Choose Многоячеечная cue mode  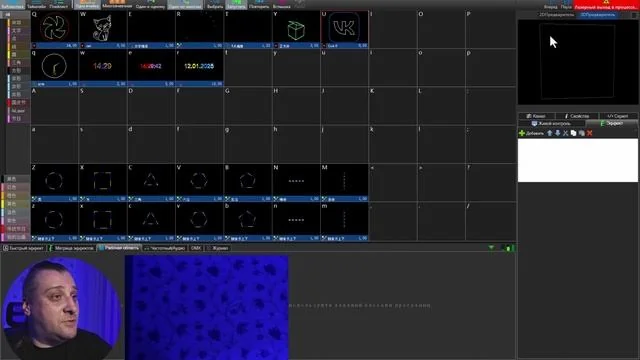pyautogui.click(x=117, y=4)
